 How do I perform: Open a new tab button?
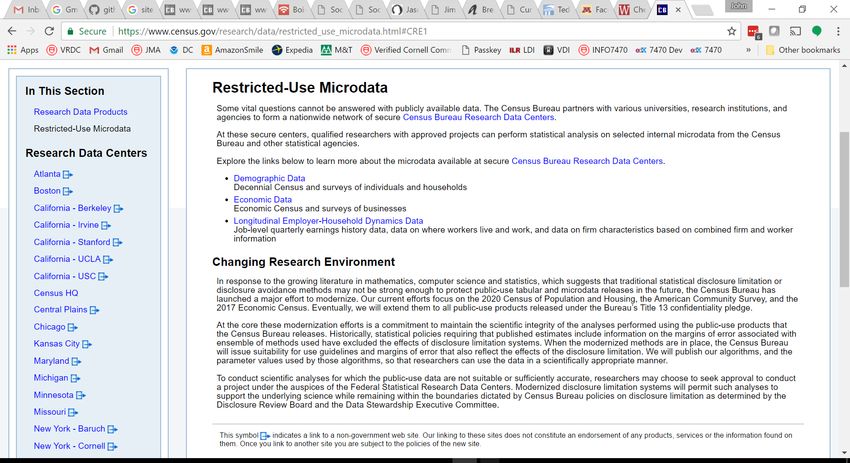pos(703,10)
